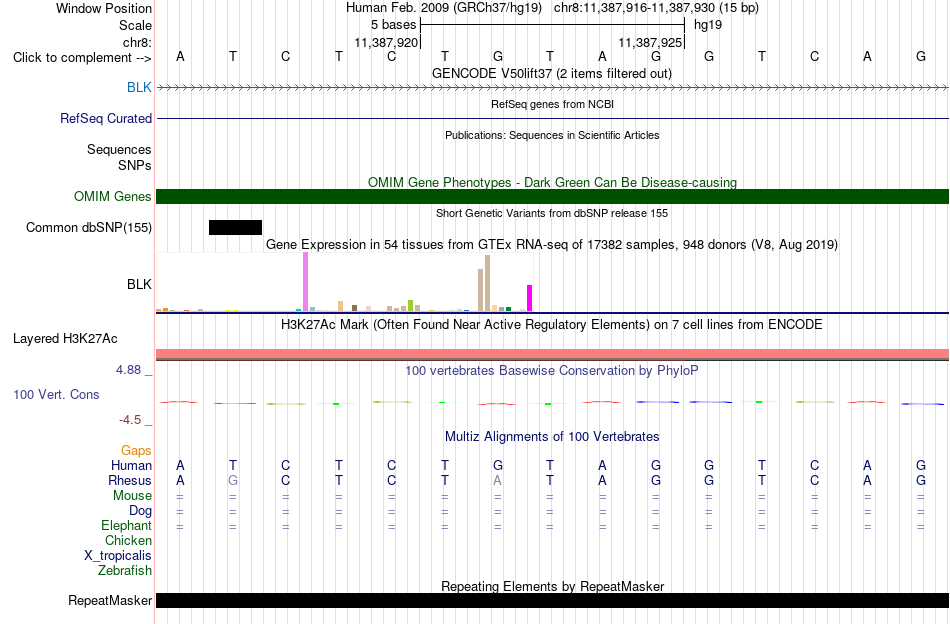The height and width of the screenshot is (624, 950).
Task: Click the blue BLK gene label in GENCODE track
Action: click(139, 87)
